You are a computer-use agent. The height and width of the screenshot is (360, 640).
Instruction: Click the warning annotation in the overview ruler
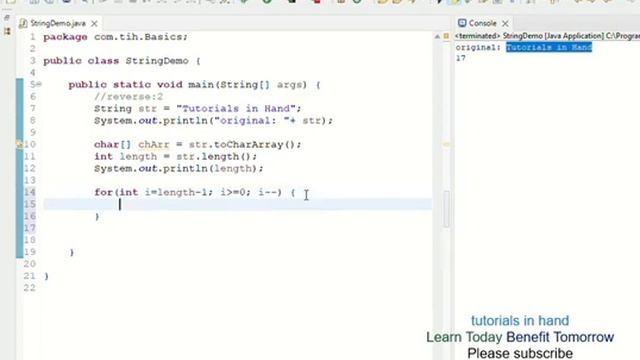446,144
